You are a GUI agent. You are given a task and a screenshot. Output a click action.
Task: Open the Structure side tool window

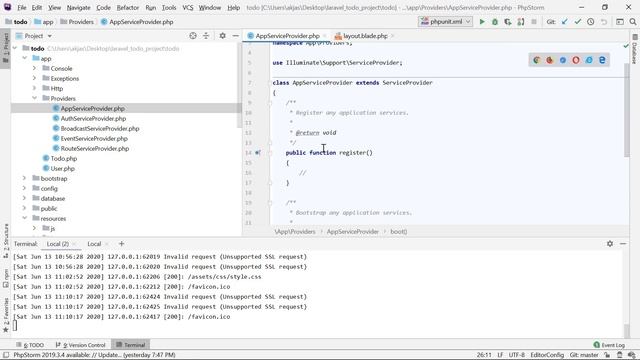pyautogui.click(x=6, y=241)
